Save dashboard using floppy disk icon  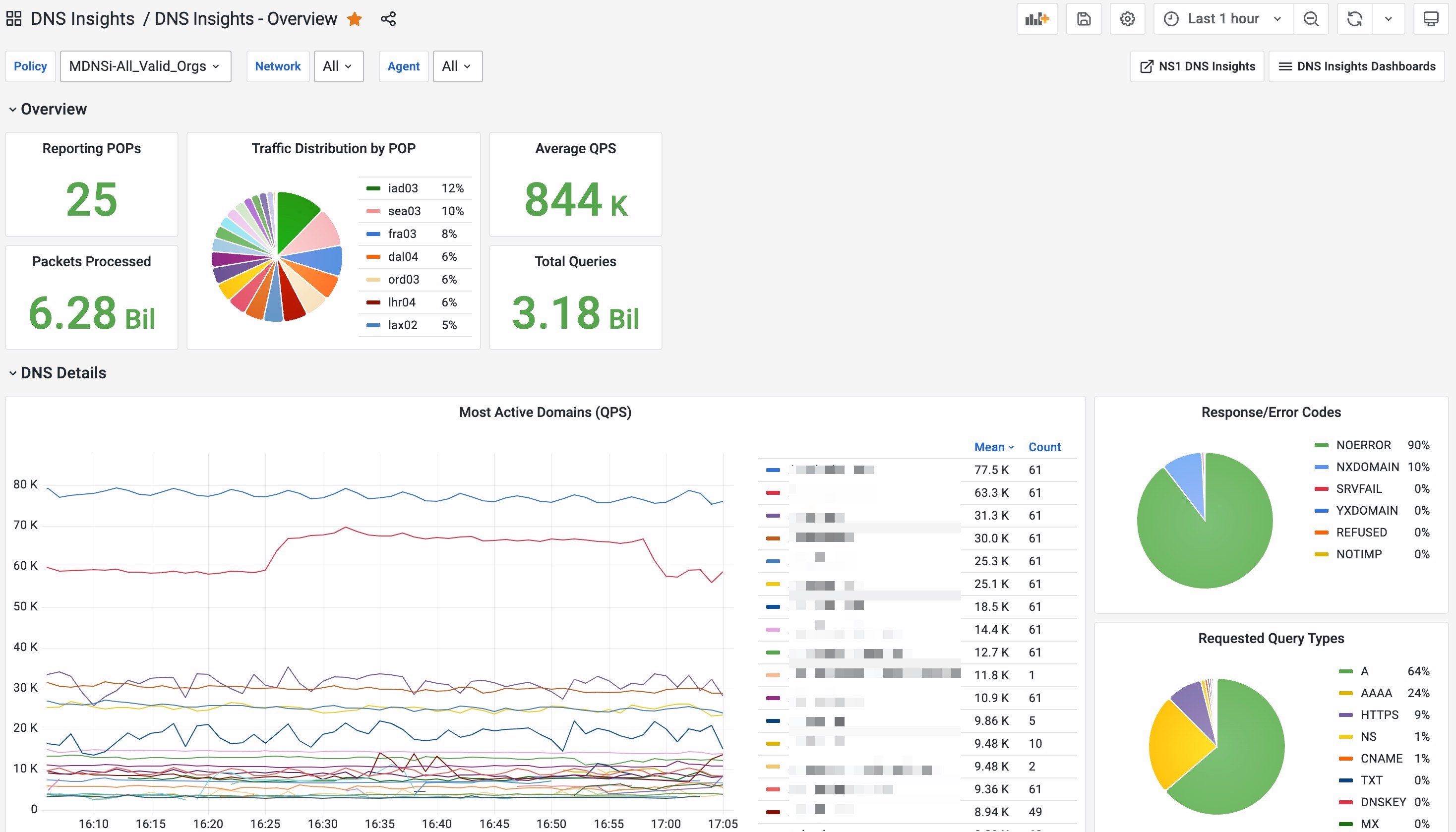click(1084, 19)
